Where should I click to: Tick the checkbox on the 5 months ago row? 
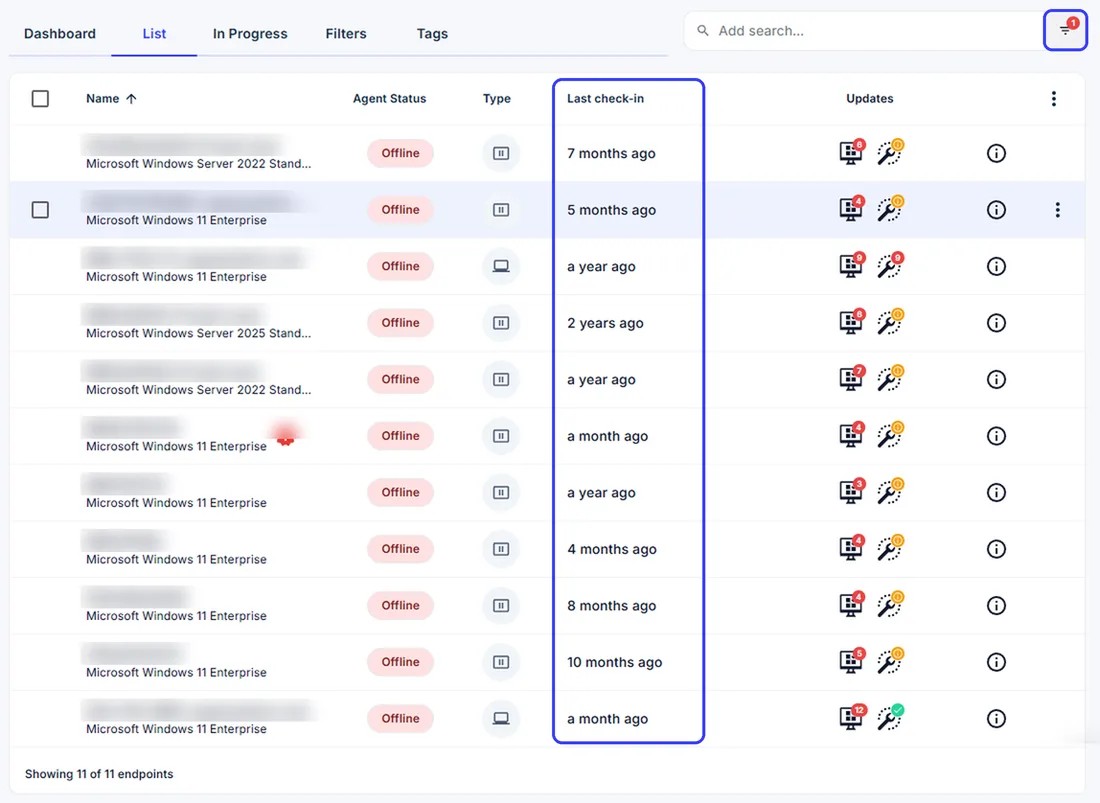pos(40,210)
